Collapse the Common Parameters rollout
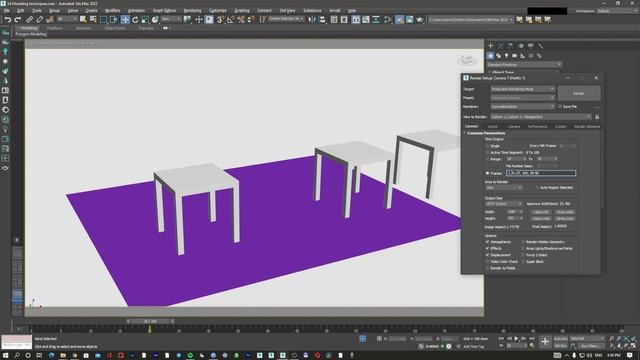640x360 pixels. 486,133
